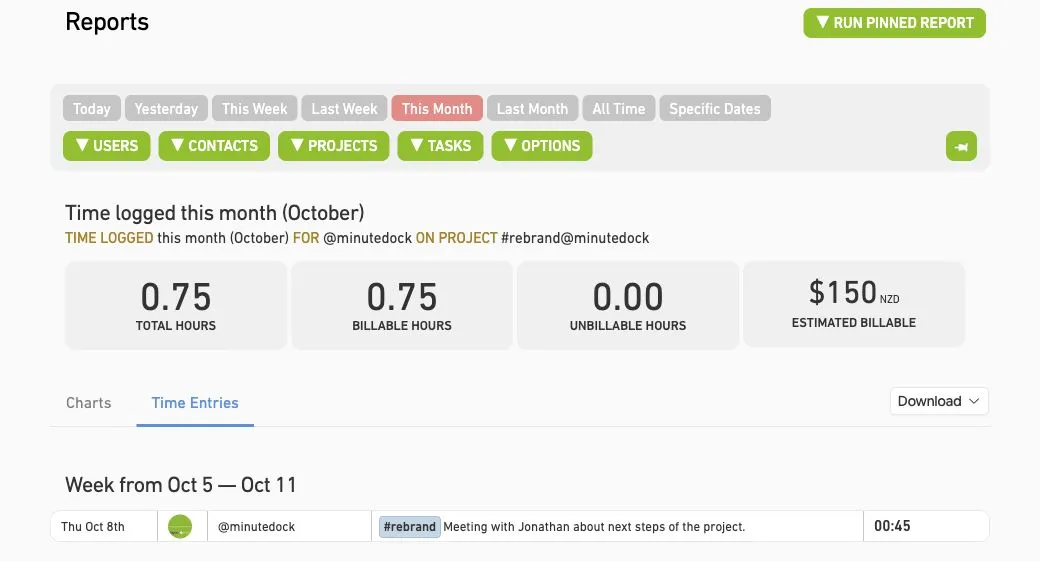Click the $150 Estimated Billable card
Screen dimensions: 1040x561
click(x=854, y=304)
